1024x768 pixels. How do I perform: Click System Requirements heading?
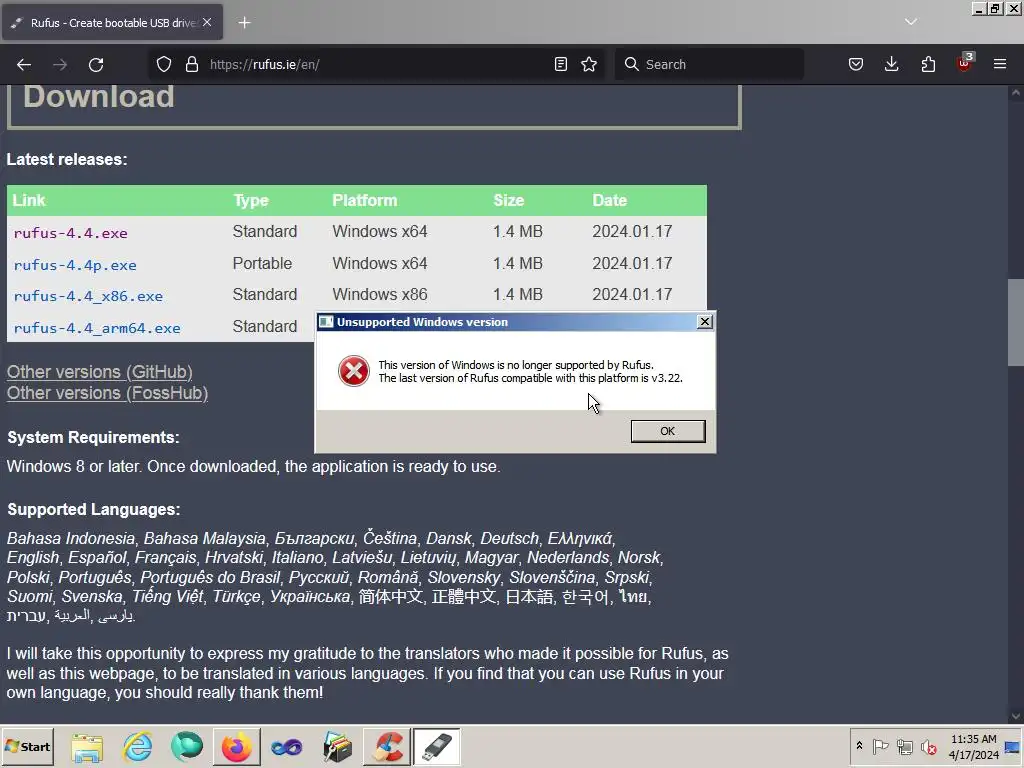pos(93,438)
